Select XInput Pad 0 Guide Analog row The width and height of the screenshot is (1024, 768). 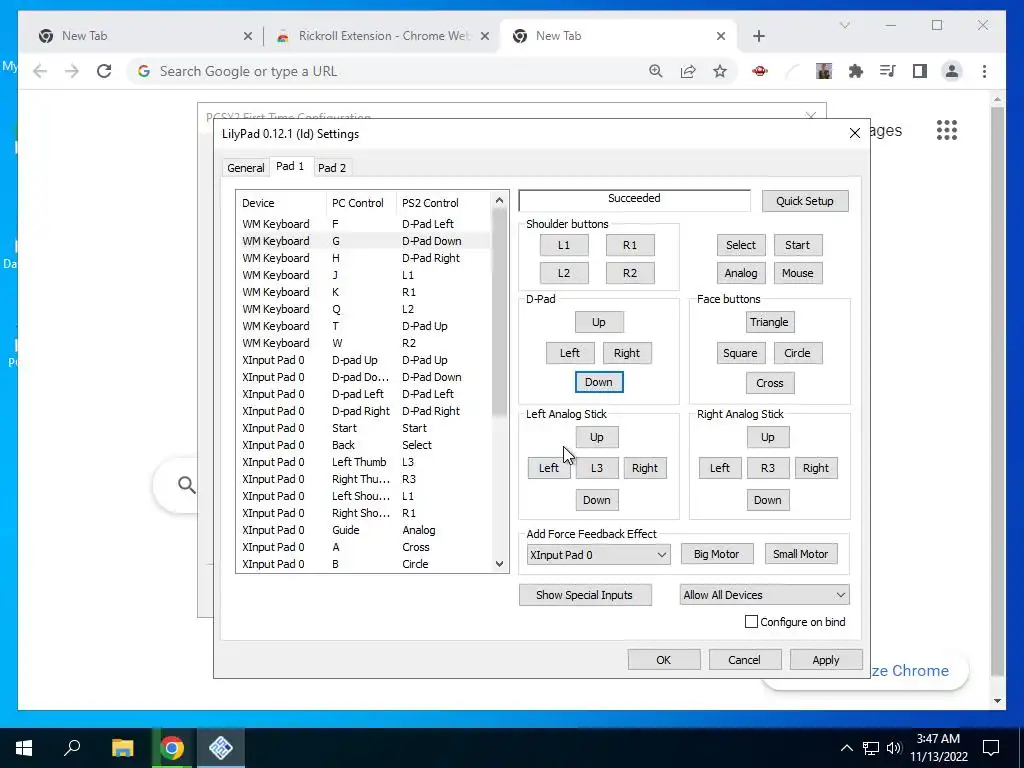tap(364, 530)
